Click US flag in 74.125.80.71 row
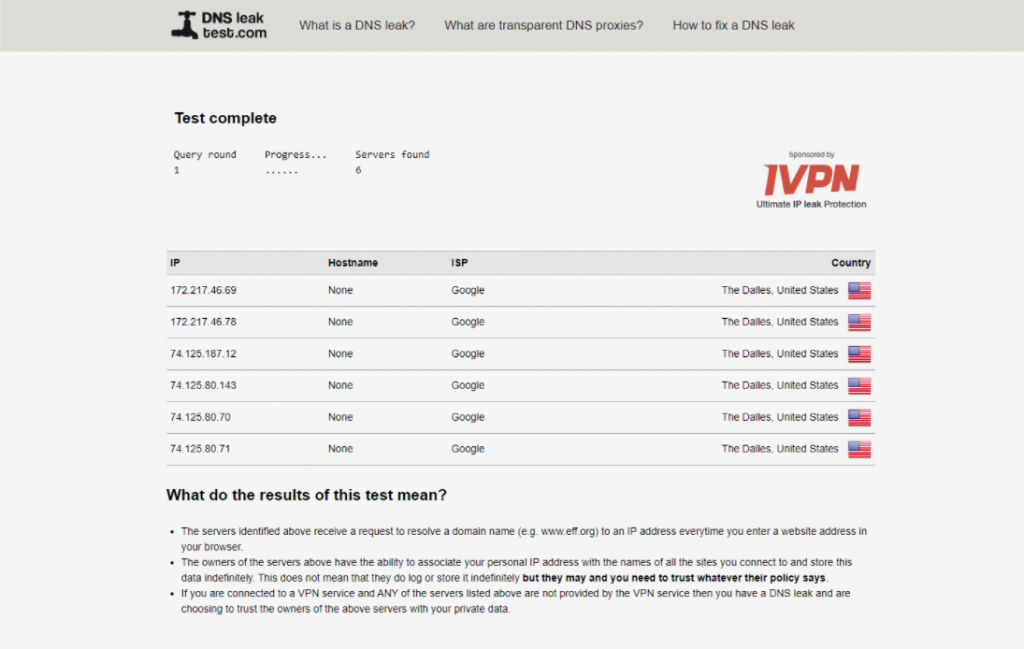The width and height of the screenshot is (1024, 649). [859, 449]
